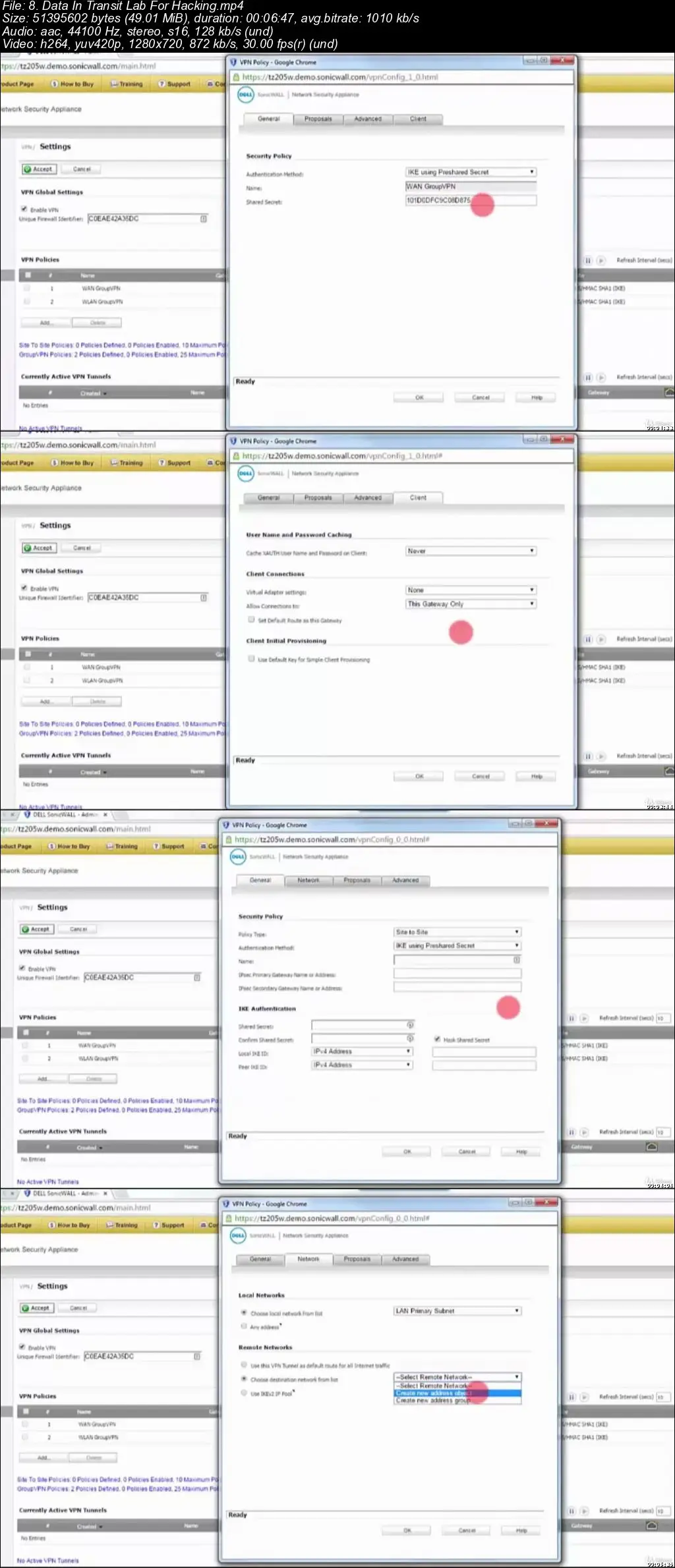
Task: Click IPsec Secondary Gateway Name or Address field
Action: pyautogui.click(x=457, y=987)
